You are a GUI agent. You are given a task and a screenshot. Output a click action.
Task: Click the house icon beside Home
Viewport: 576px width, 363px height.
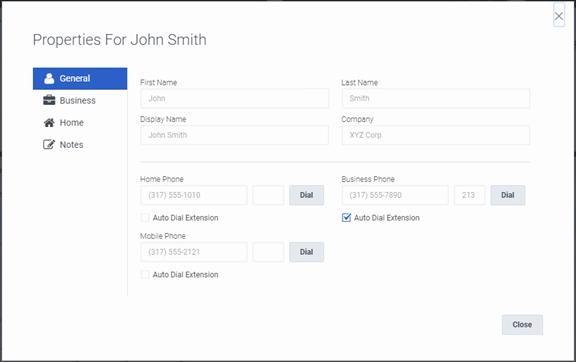(49, 122)
